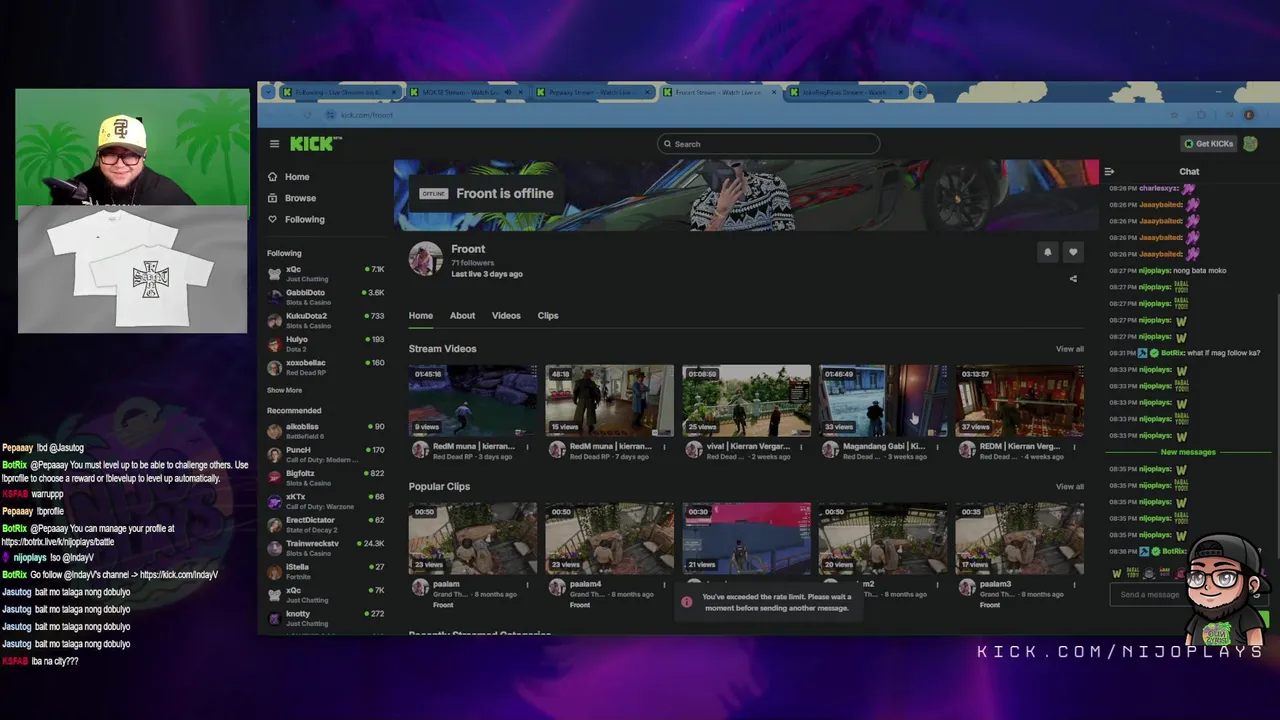This screenshot has height=720, width=1280.
Task: Switch to MOKSE Stream browser tab
Action: point(465,92)
